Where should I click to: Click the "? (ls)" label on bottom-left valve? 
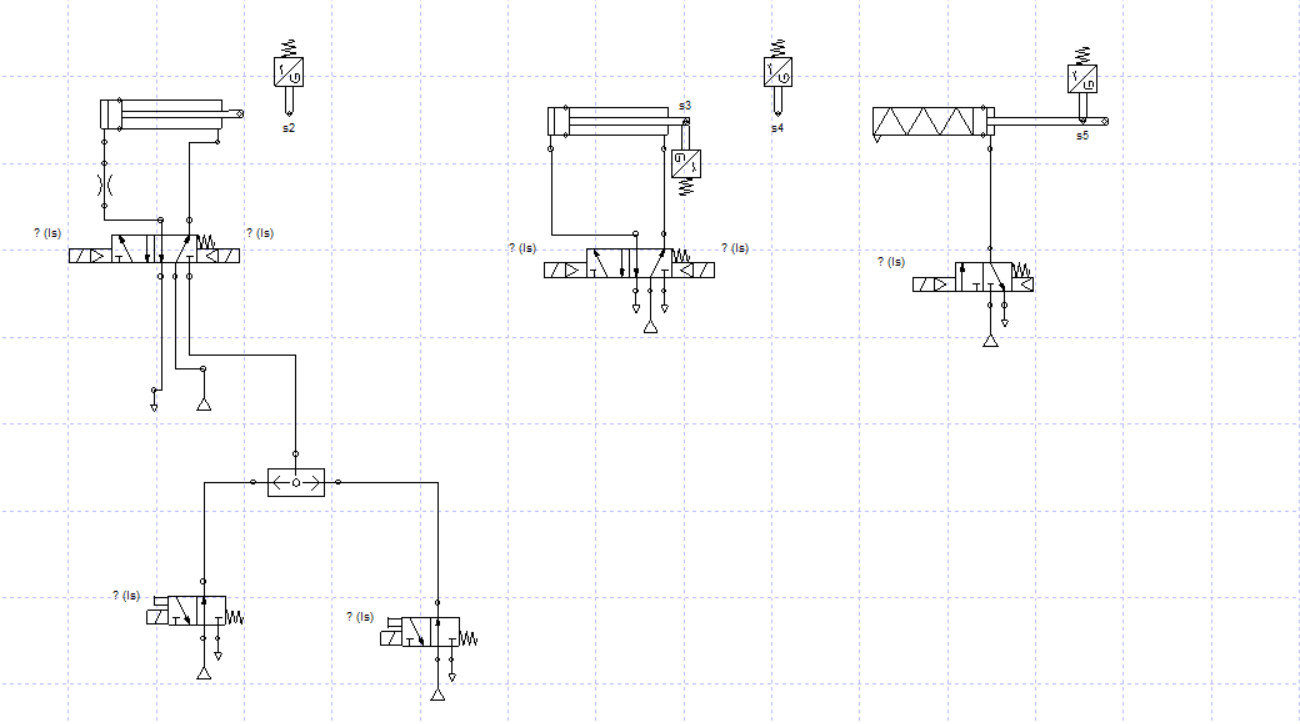click(x=127, y=595)
